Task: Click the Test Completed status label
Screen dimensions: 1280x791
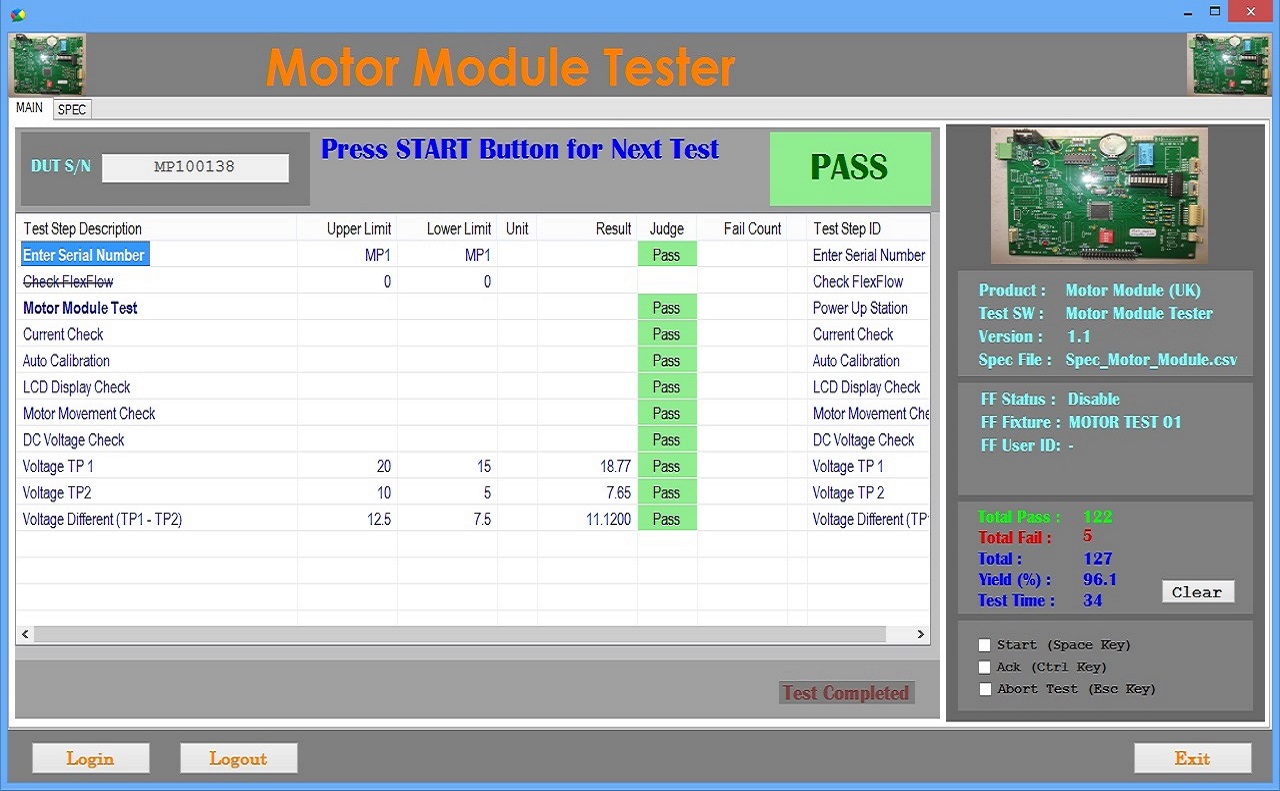Action: click(x=846, y=692)
